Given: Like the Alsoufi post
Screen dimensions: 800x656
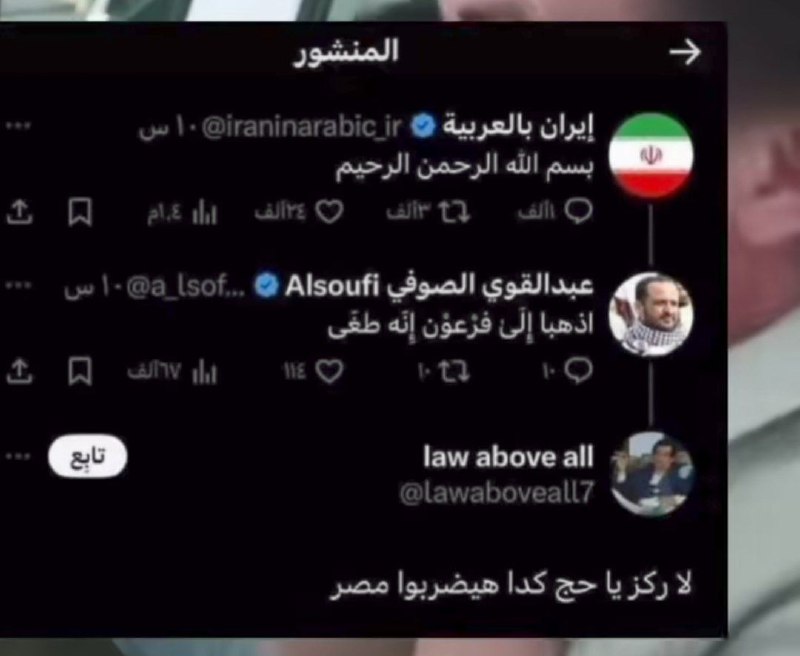Looking at the screenshot, I should 329,371.
